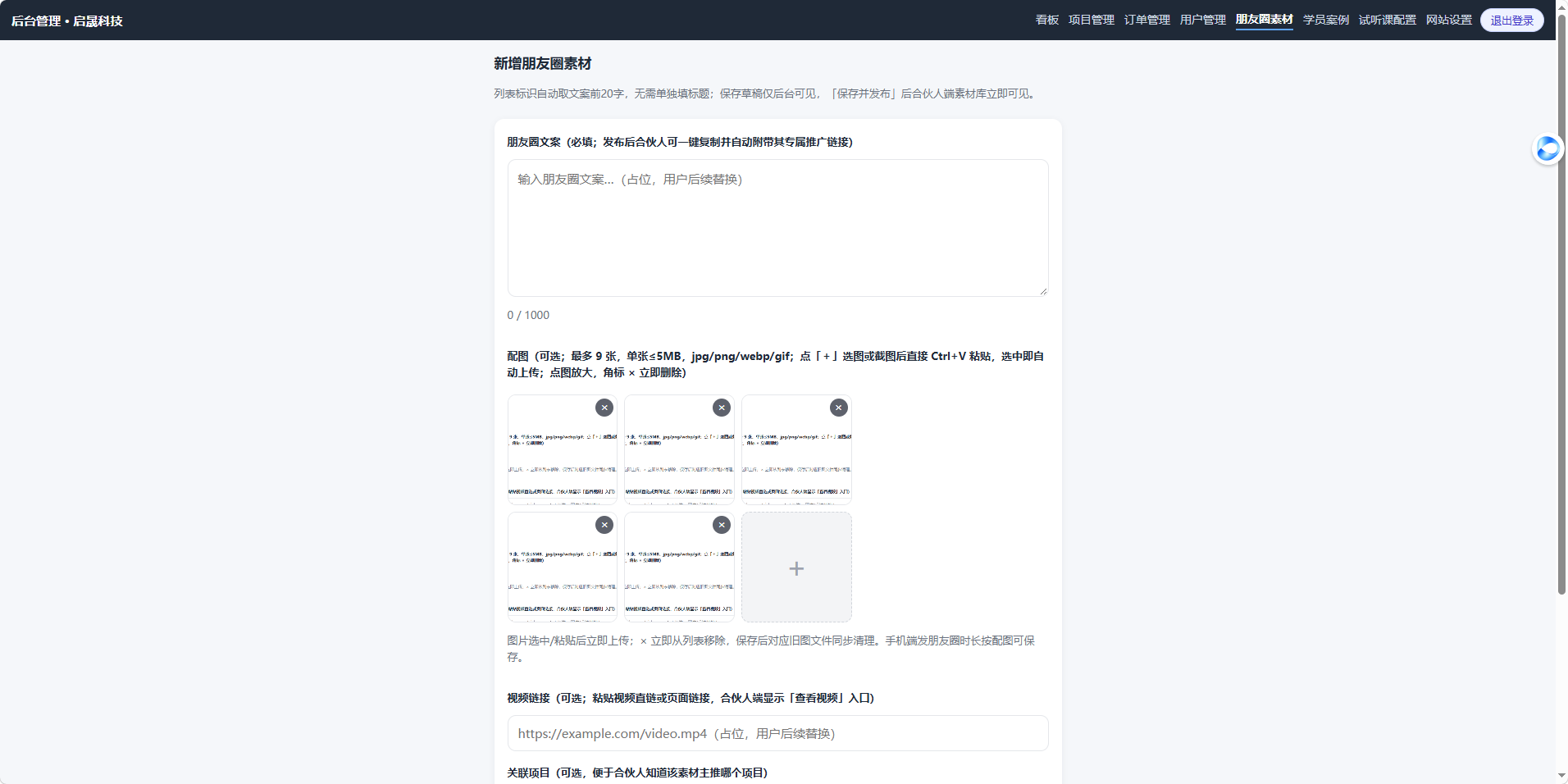Select 朋友圈素材 navigation item
Viewport: 1568px width, 784px height.
(1265, 20)
